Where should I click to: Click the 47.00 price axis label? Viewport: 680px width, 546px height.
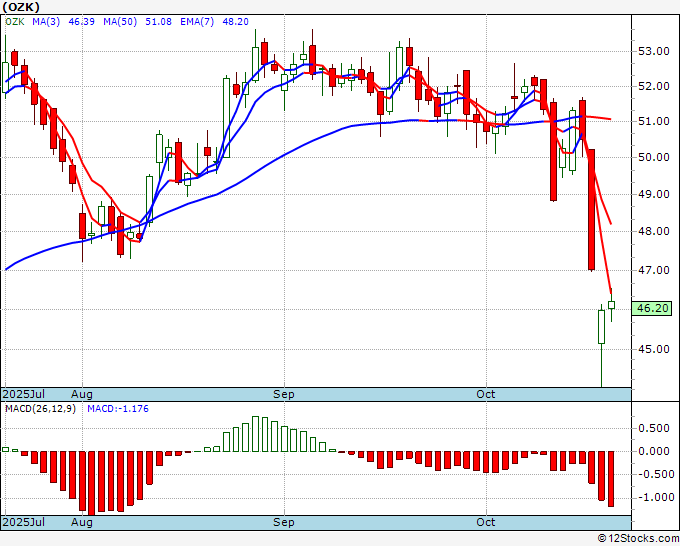654,270
